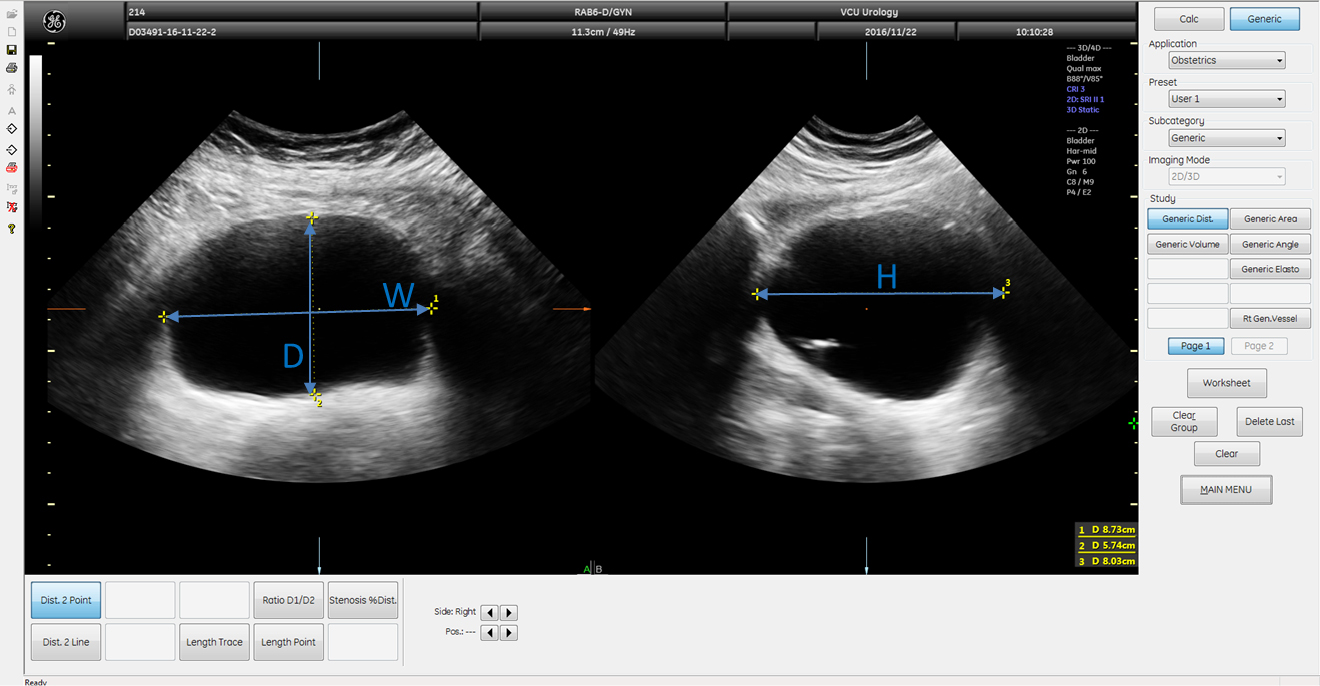Open the Calc tab

point(1189,19)
